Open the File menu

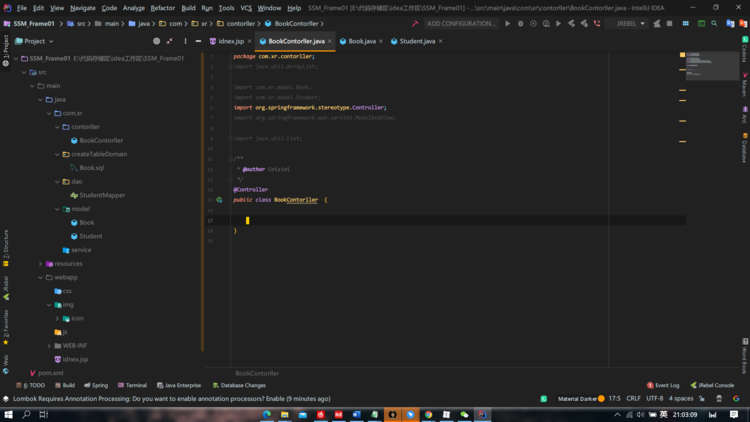(22, 8)
